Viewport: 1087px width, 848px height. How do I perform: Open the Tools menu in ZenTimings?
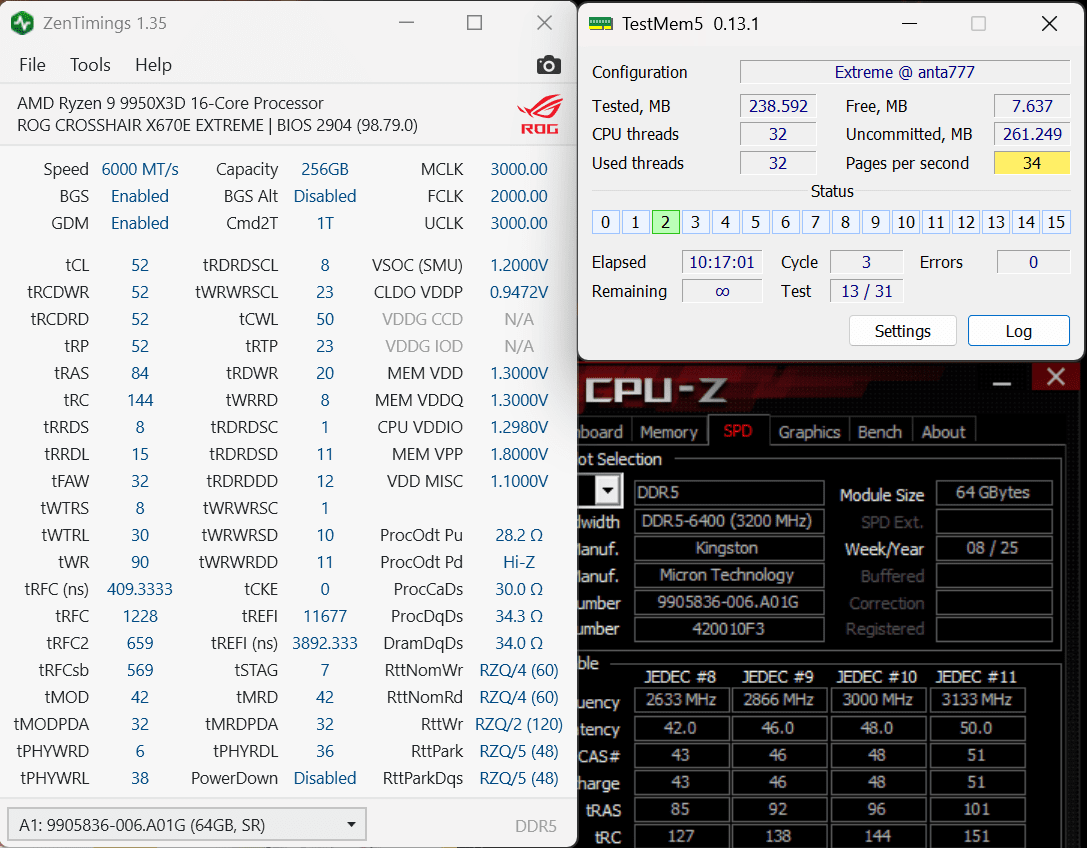pyautogui.click(x=90, y=65)
